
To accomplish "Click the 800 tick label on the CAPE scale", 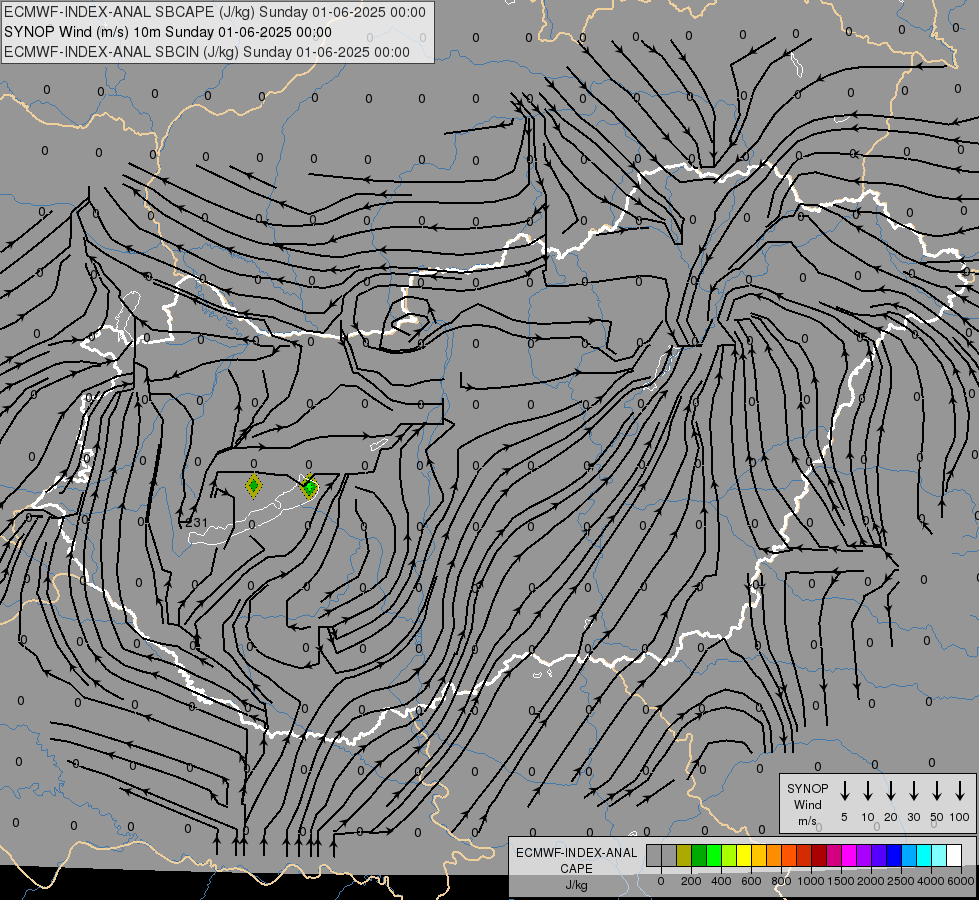I will (781, 881).
